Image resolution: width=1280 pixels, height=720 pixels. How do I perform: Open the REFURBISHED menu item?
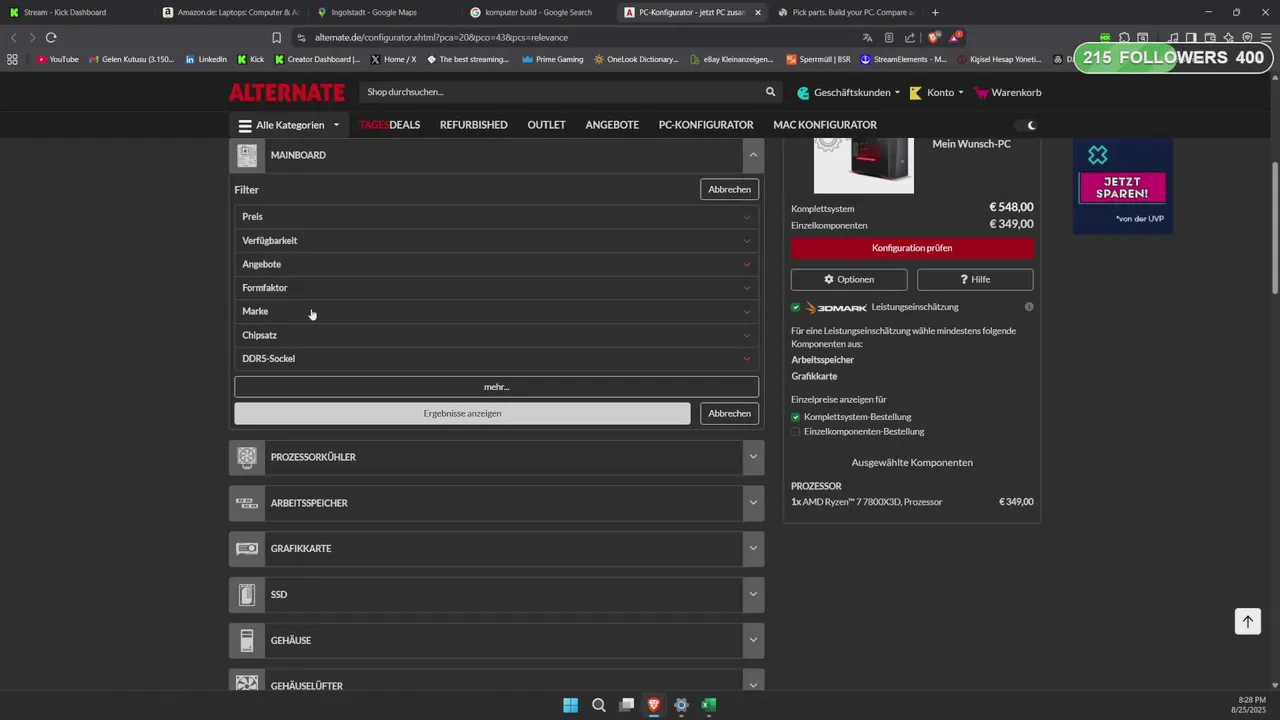pyautogui.click(x=474, y=125)
